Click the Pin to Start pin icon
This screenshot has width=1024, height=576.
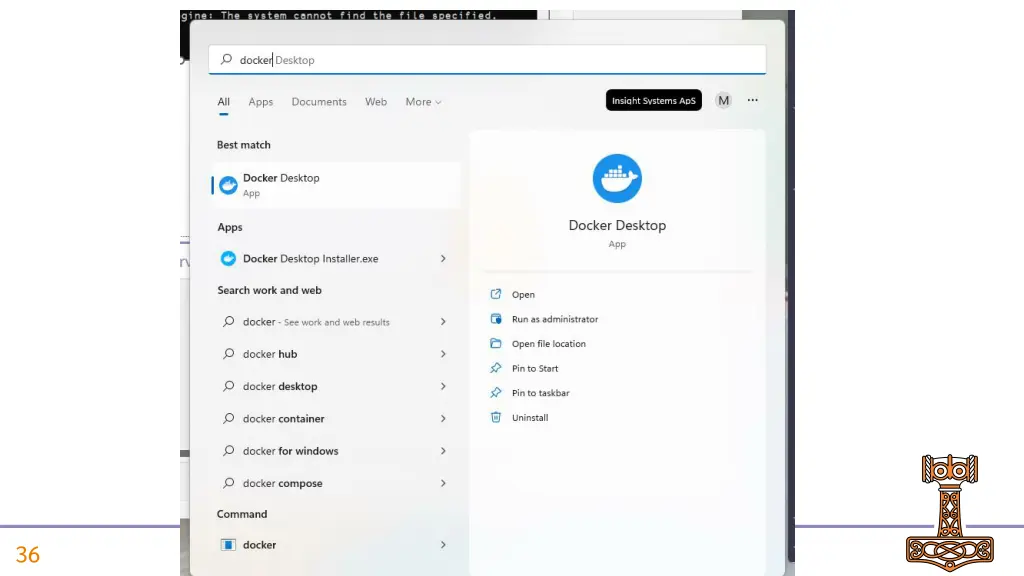pos(496,368)
